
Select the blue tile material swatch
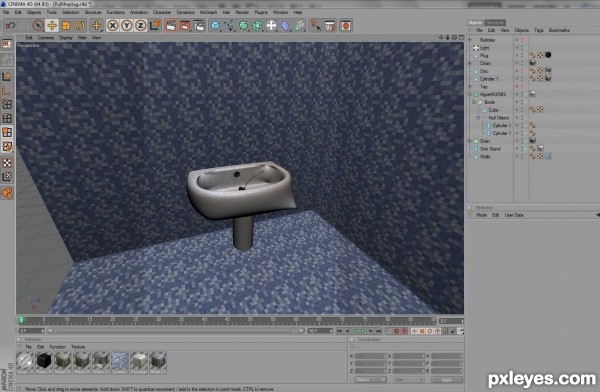click(x=120, y=363)
